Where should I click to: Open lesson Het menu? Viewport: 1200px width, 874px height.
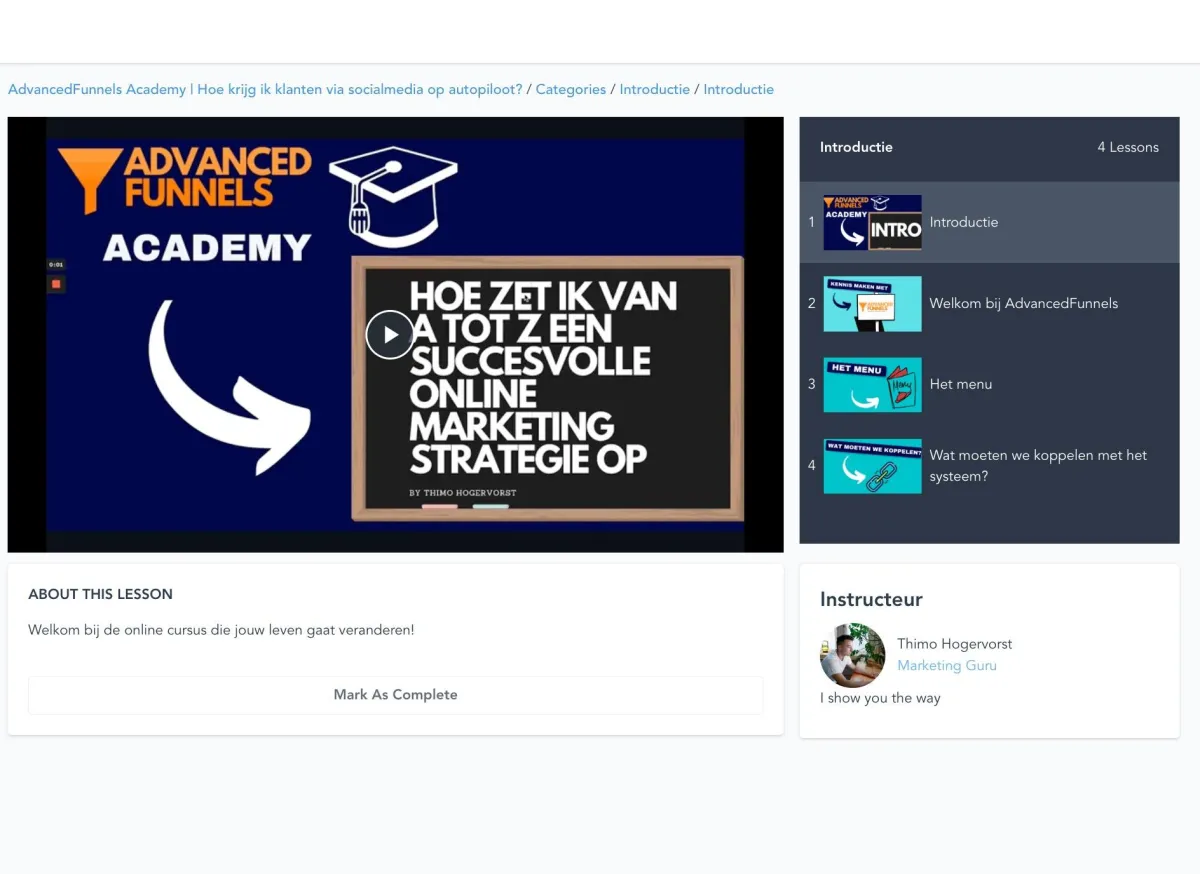coord(961,384)
